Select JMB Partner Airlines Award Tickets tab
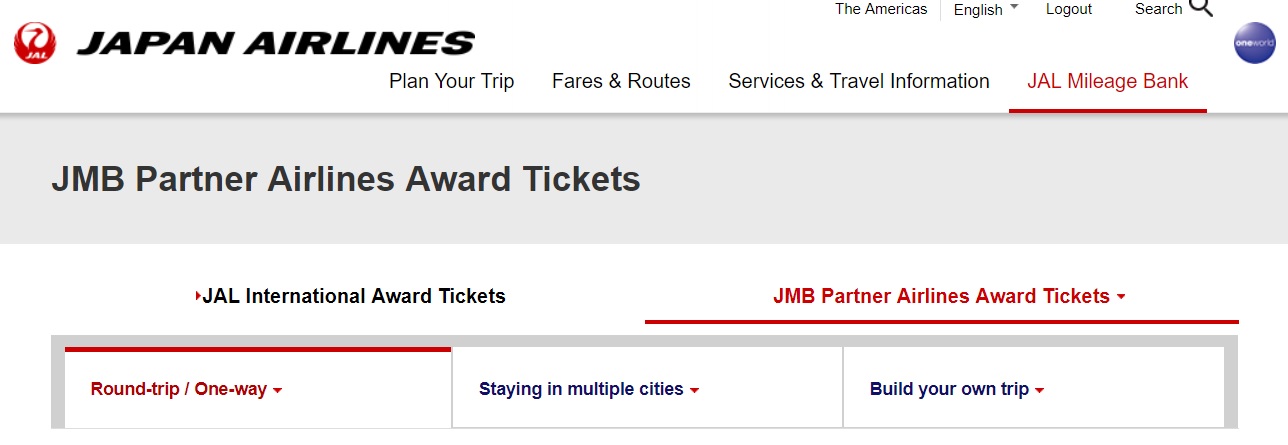The height and width of the screenshot is (445, 1288). click(940, 296)
